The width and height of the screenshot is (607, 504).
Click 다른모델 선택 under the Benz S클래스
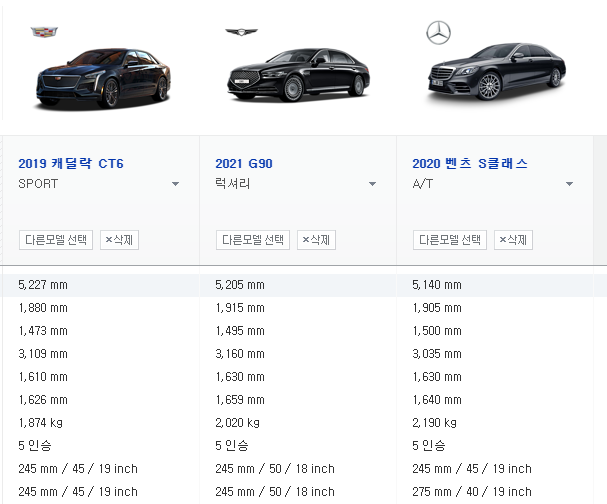coord(450,240)
